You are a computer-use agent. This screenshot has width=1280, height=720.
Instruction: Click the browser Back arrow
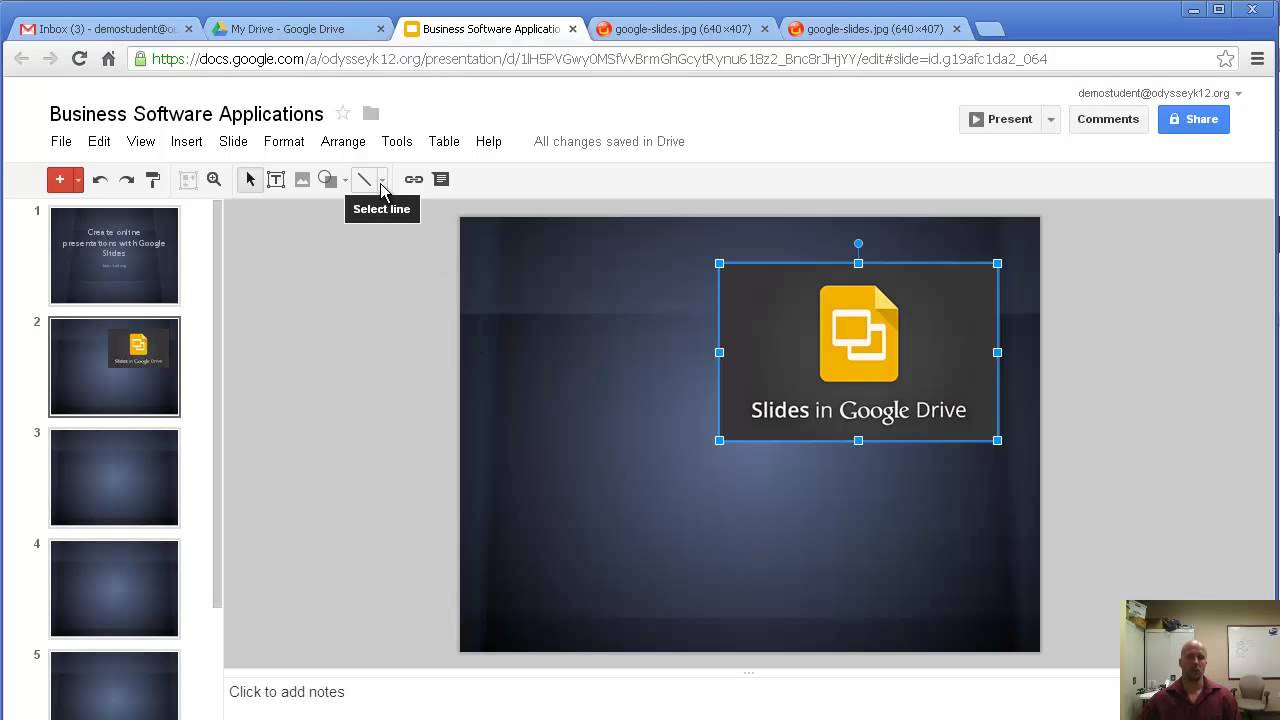(x=22, y=59)
